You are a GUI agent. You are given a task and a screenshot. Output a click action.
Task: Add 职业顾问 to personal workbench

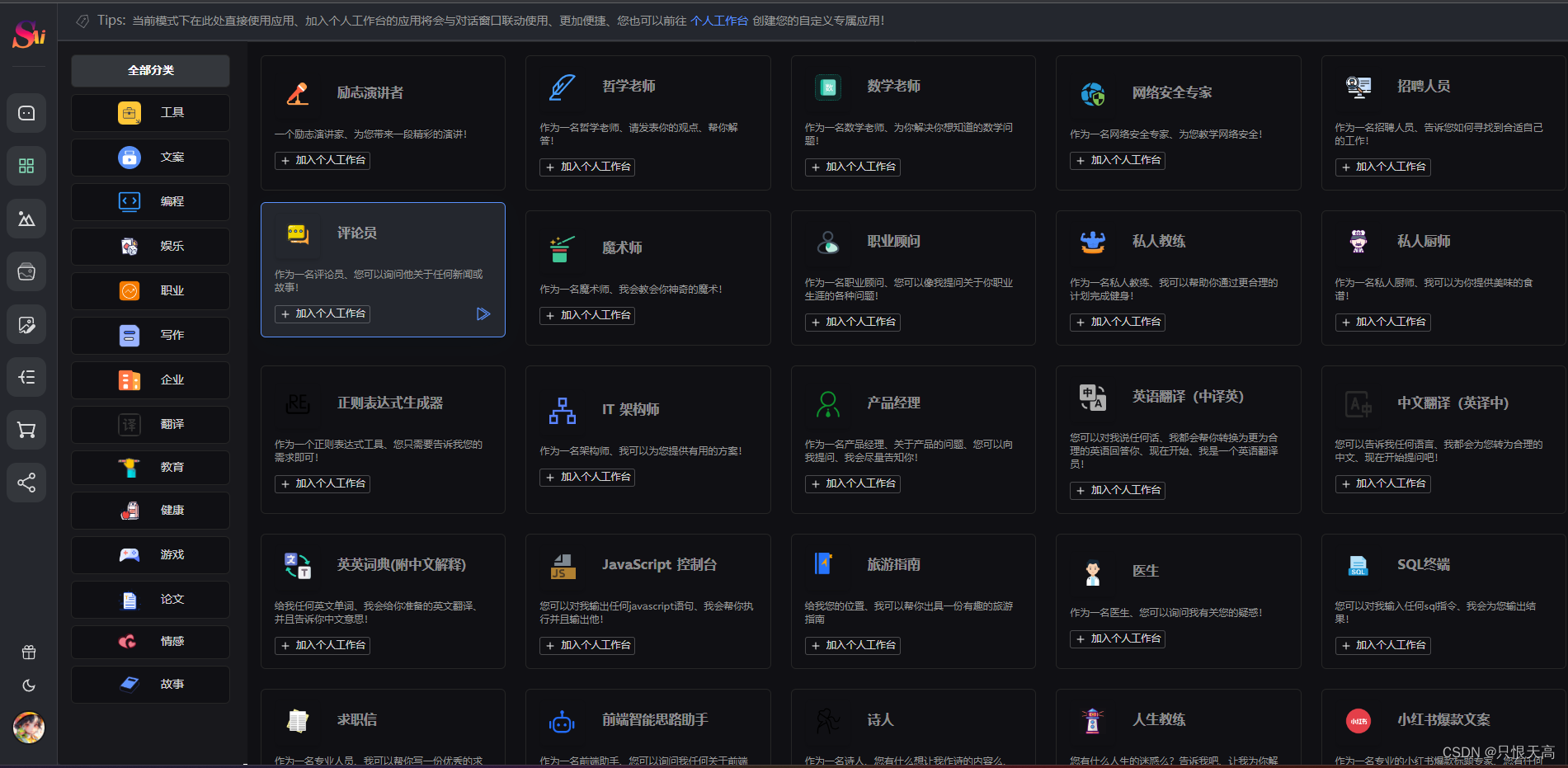853,323
